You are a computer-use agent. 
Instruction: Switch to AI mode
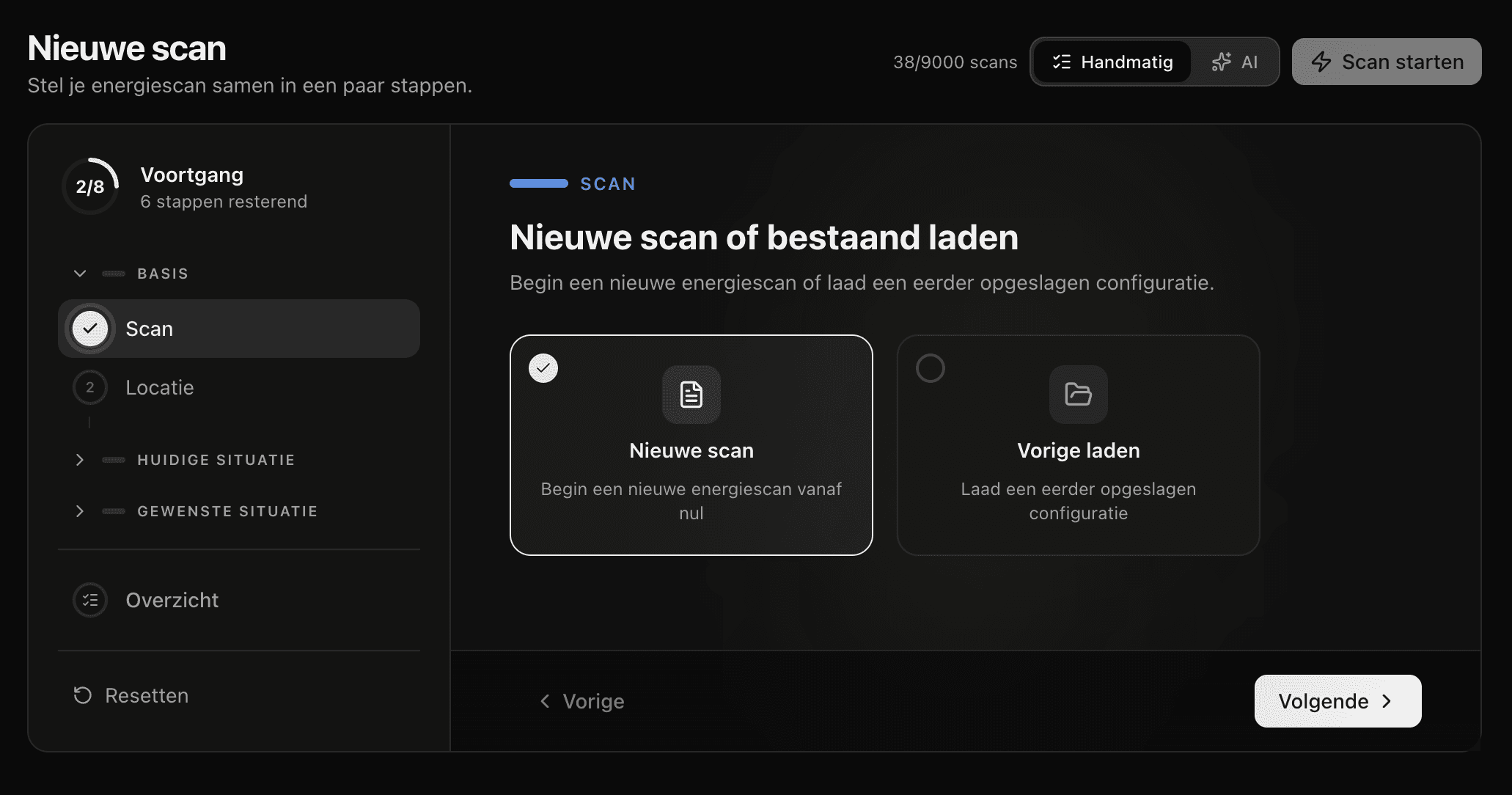coord(1237,62)
